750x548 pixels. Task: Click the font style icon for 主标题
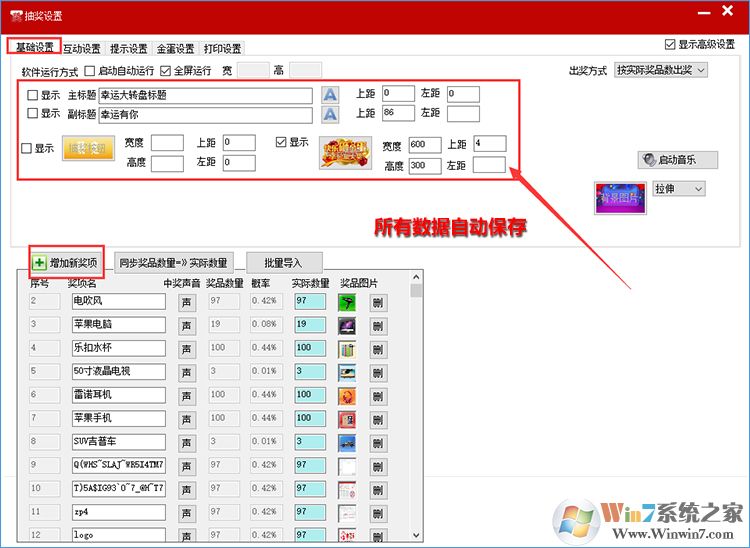point(330,94)
